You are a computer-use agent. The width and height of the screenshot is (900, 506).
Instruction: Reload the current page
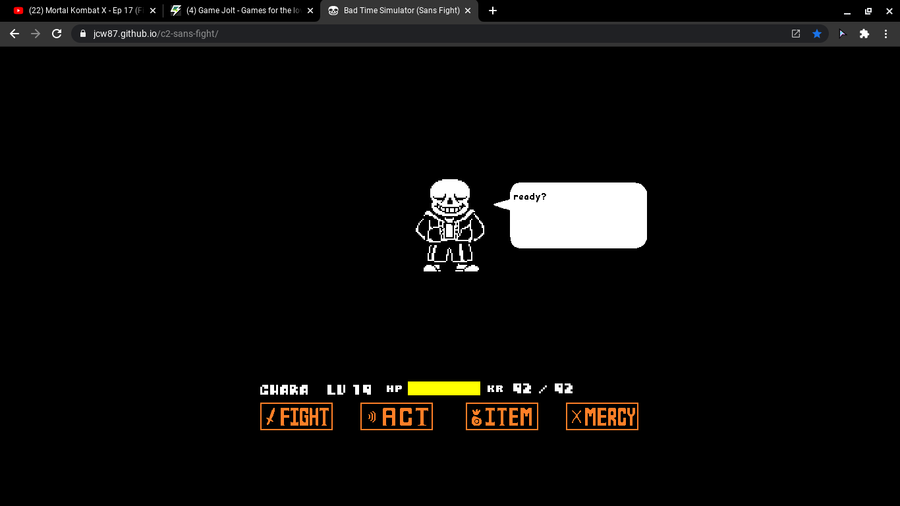point(56,34)
